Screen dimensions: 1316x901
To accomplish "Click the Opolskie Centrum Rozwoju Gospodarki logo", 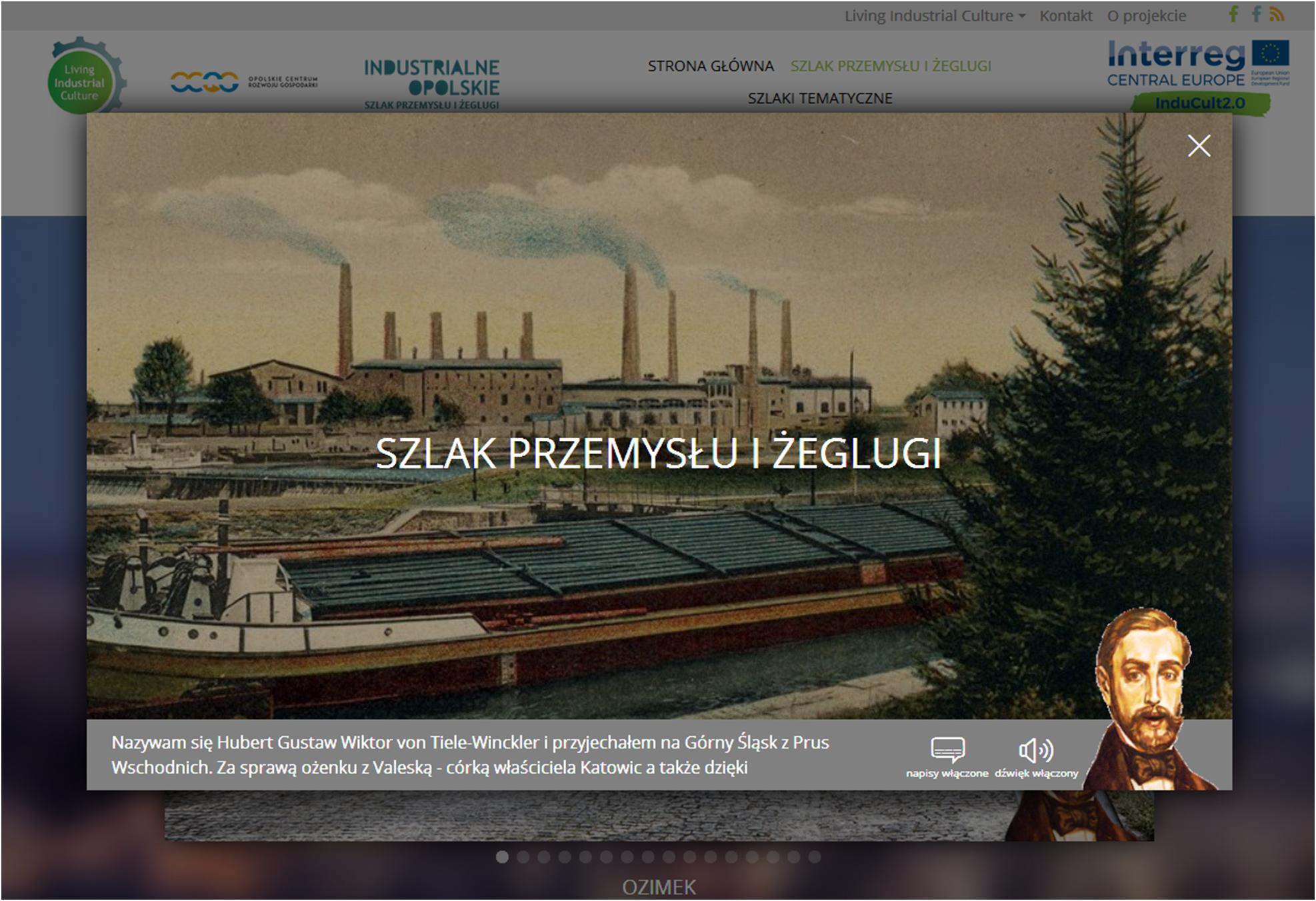I will click(x=243, y=82).
